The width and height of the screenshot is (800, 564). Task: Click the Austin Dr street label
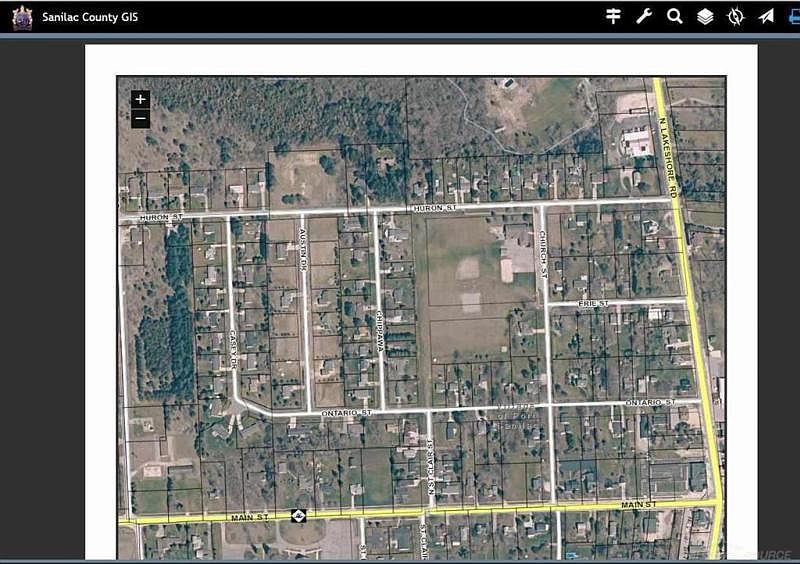(303, 249)
